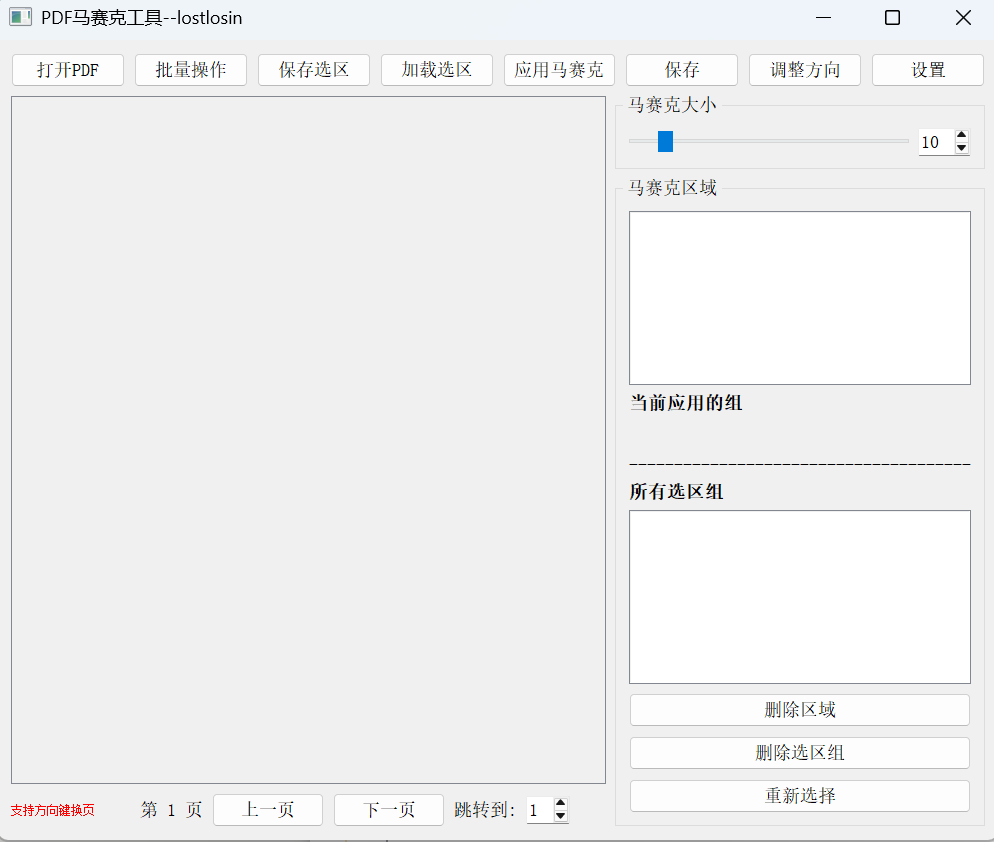Click inside the 马赛克区域 list
This screenshot has width=994, height=842.
pyautogui.click(x=799, y=298)
